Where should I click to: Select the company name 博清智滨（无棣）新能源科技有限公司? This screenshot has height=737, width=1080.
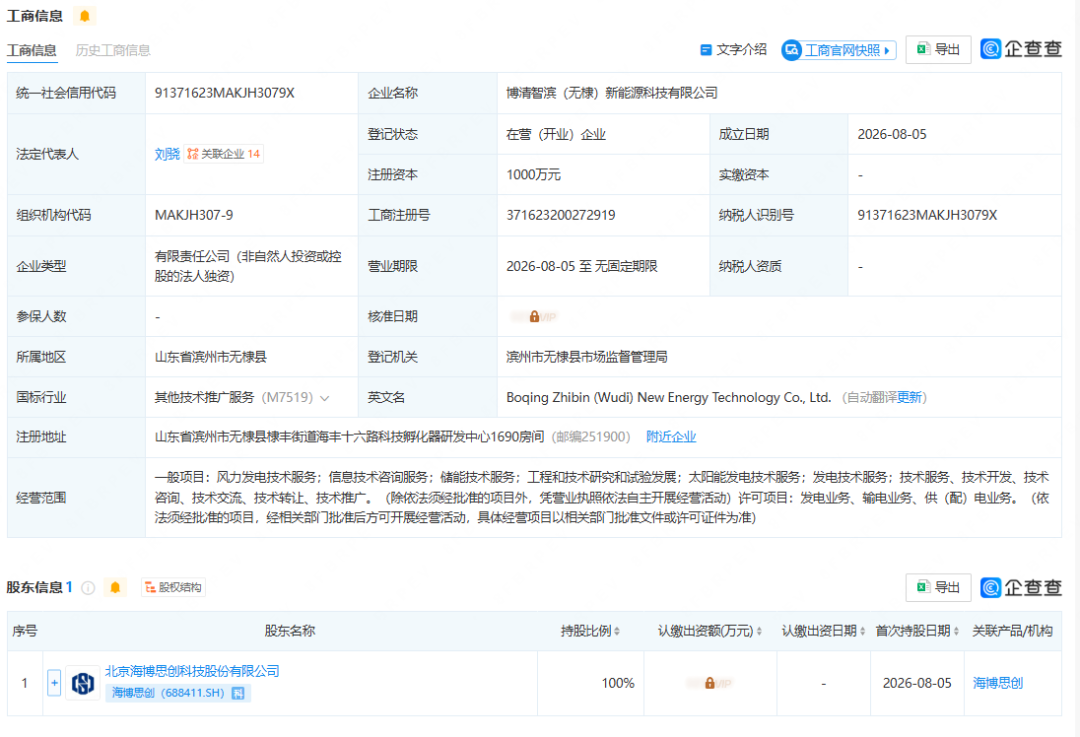coord(612,93)
